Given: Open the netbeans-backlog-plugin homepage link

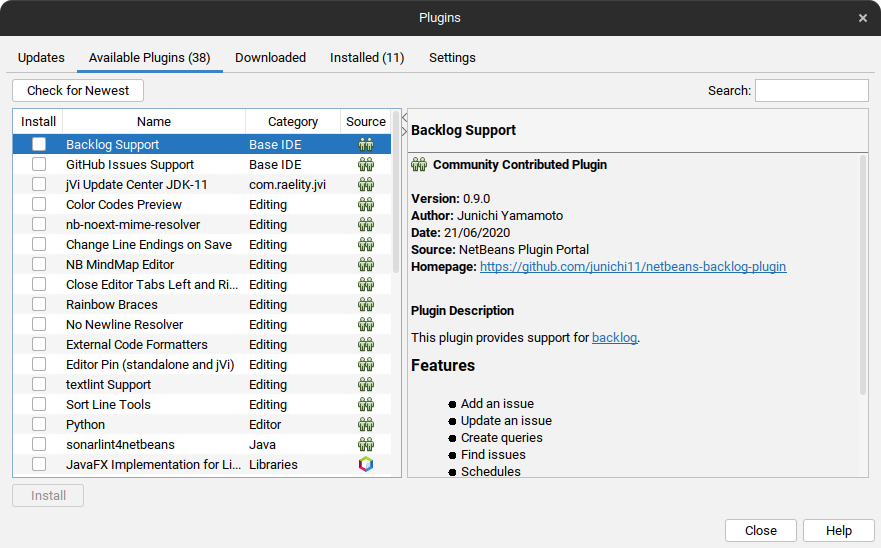Looking at the screenshot, I should pyautogui.click(x=633, y=267).
